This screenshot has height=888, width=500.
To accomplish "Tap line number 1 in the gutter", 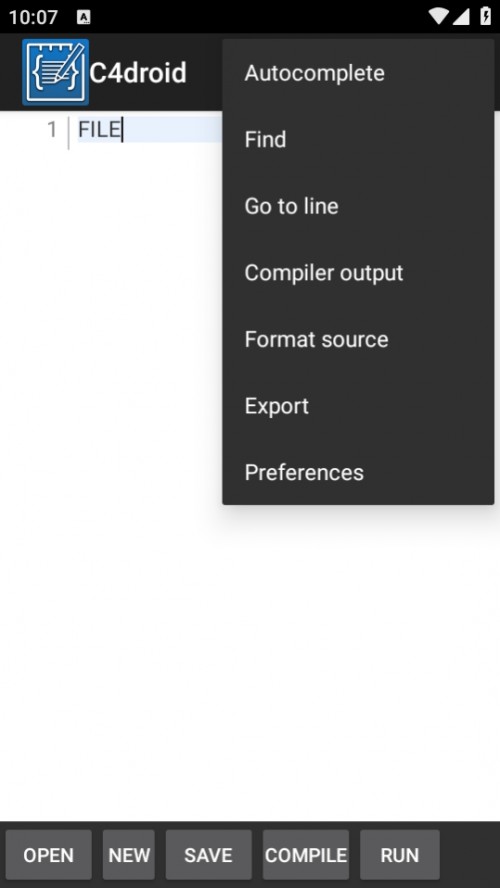I will click(52, 130).
